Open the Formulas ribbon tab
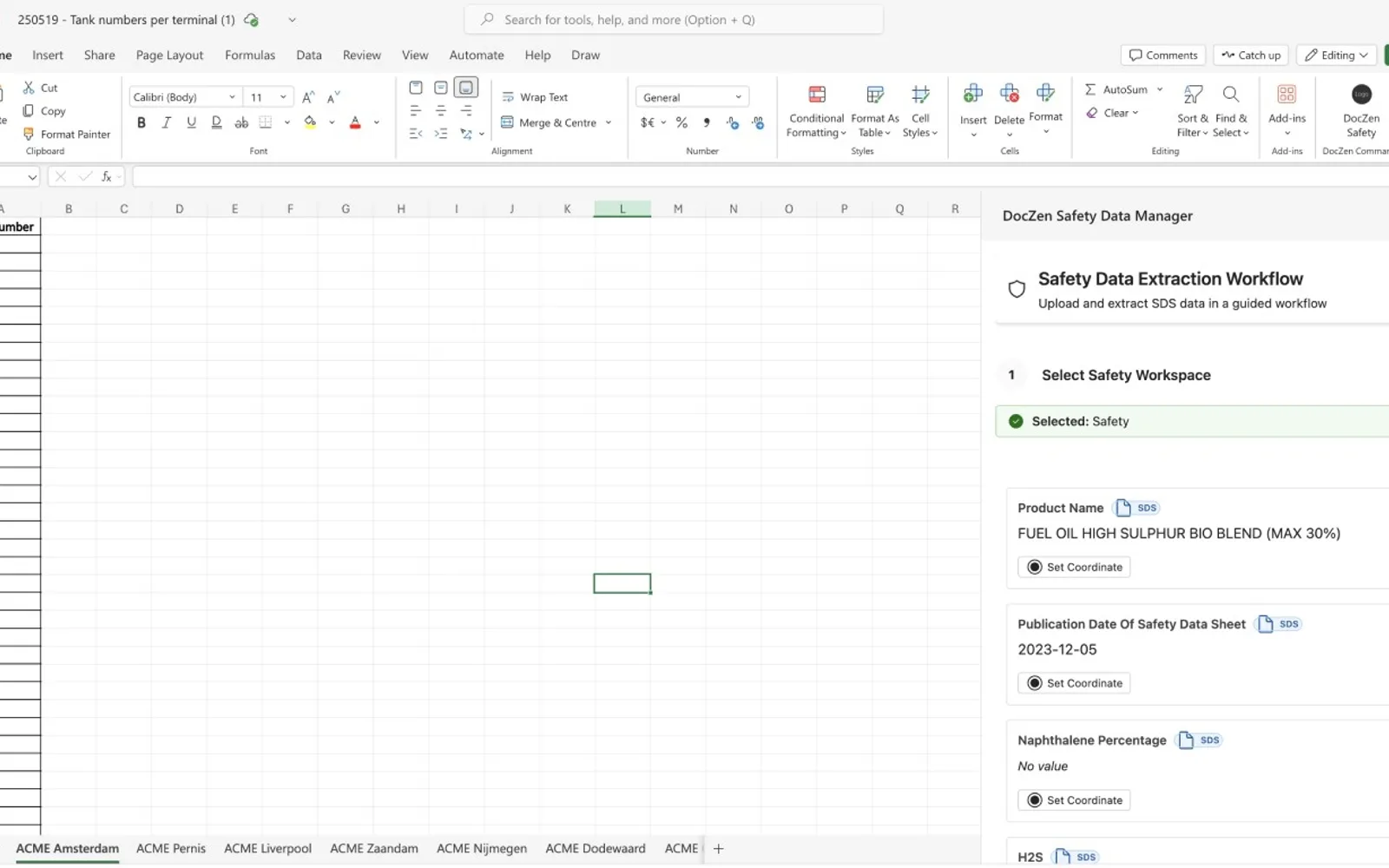This screenshot has width=1389, height=868. [x=250, y=55]
